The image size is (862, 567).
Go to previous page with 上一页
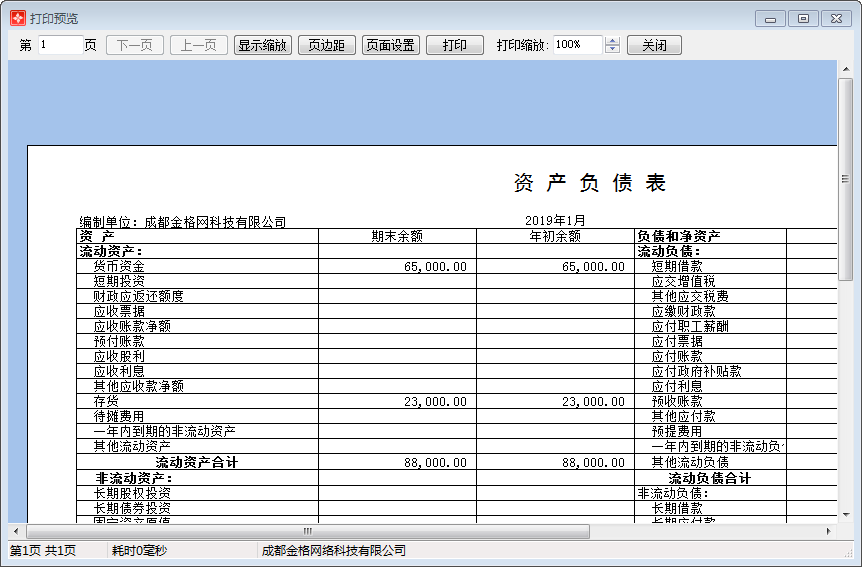click(x=198, y=45)
